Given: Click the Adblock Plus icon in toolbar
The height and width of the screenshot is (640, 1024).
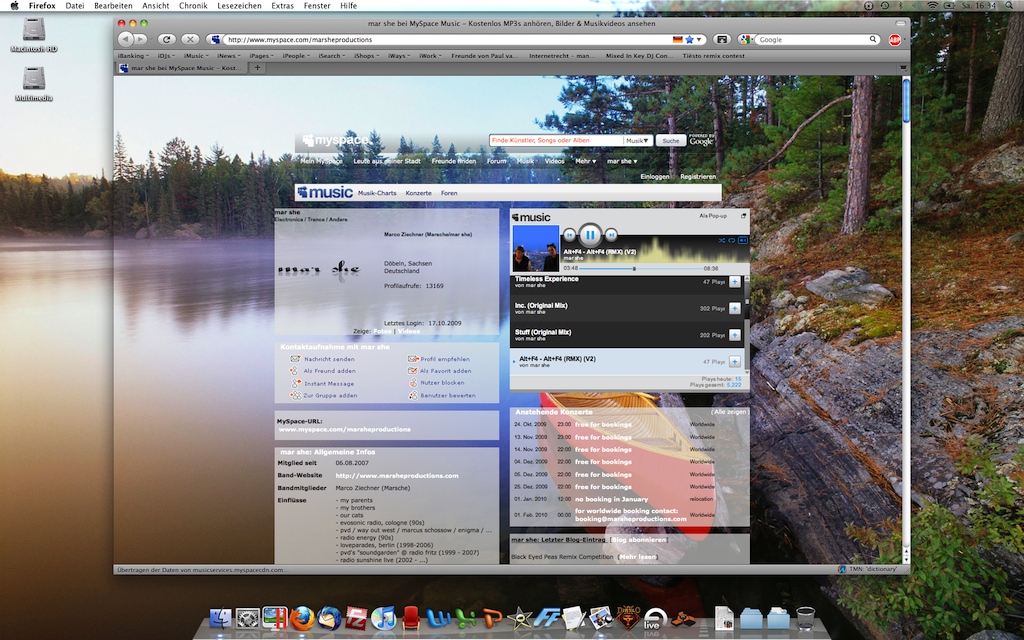Looking at the screenshot, I should [895, 40].
